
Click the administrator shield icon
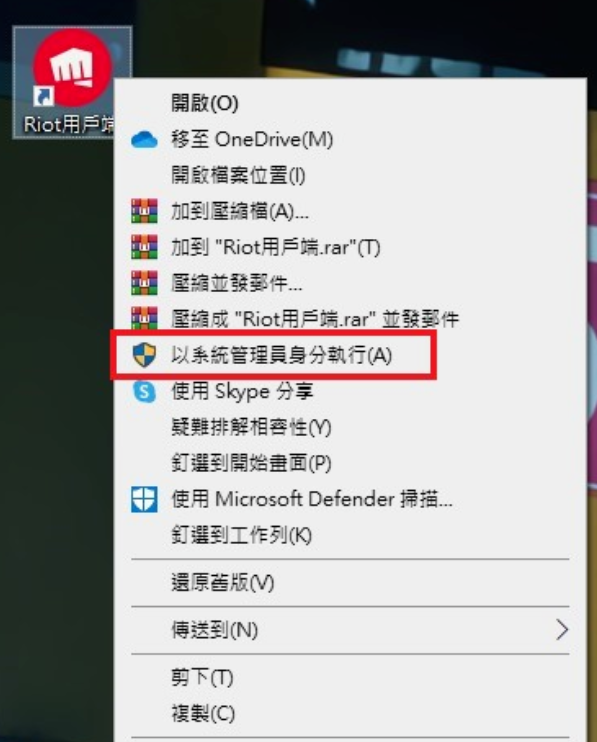point(144,355)
